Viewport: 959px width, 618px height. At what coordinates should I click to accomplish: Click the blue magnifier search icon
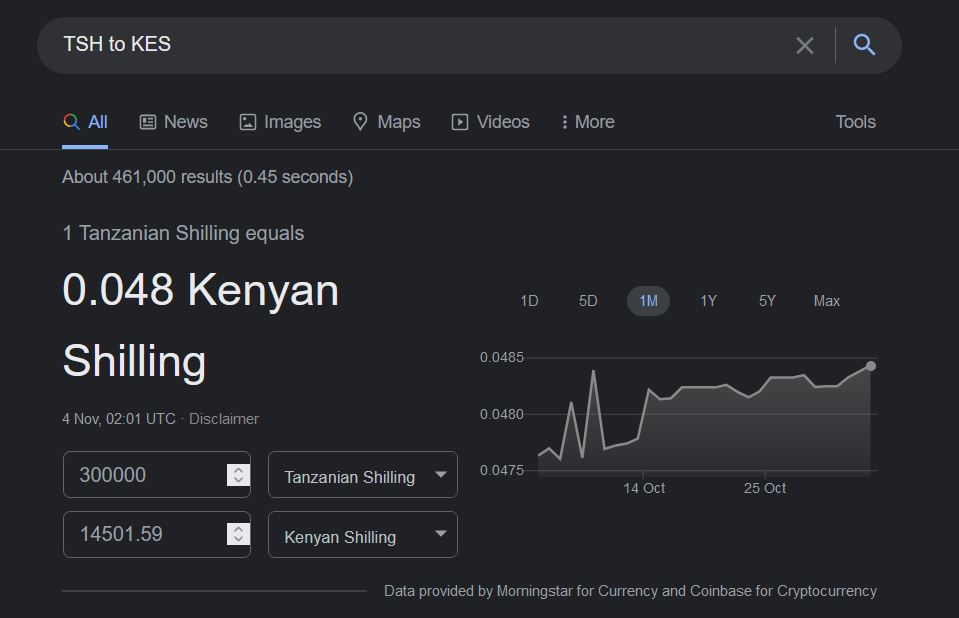[864, 45]
